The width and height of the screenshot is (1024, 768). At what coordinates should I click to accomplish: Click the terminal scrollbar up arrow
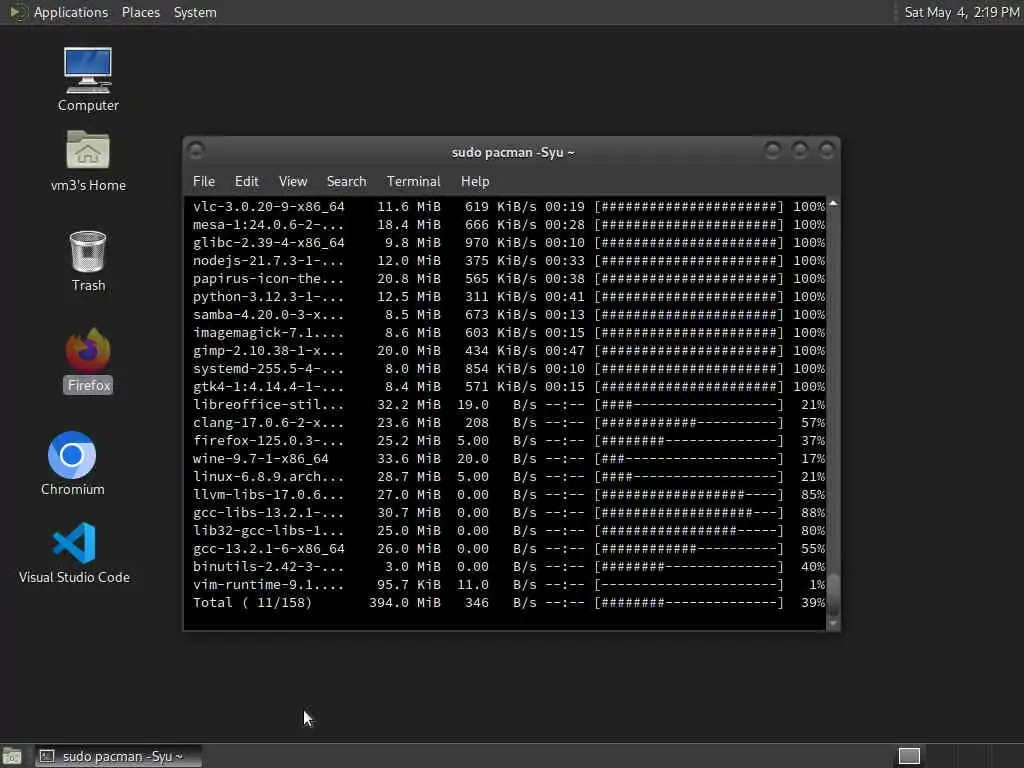tap(833, 204)
